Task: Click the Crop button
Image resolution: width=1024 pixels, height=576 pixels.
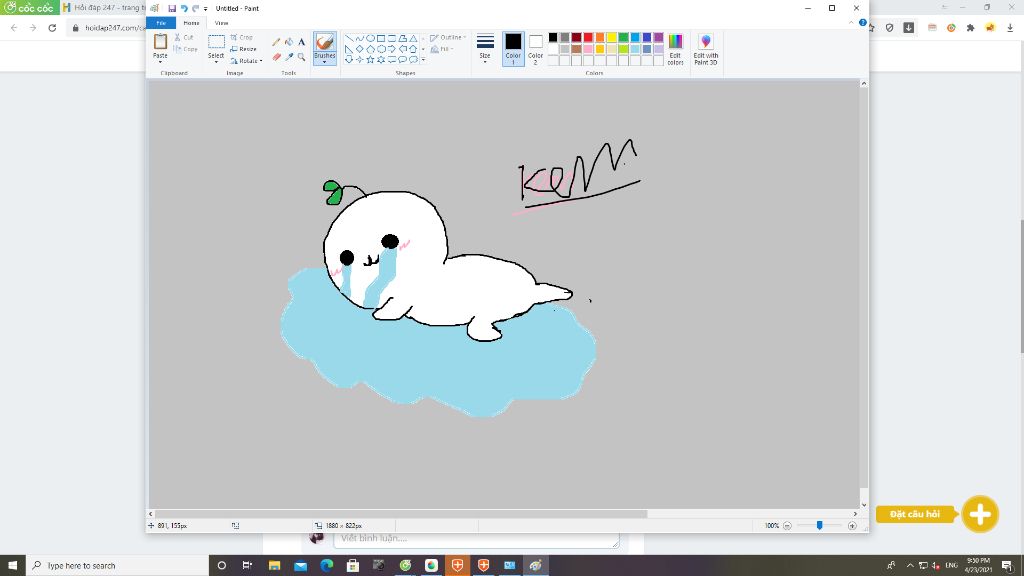Action: click(242, 37)
